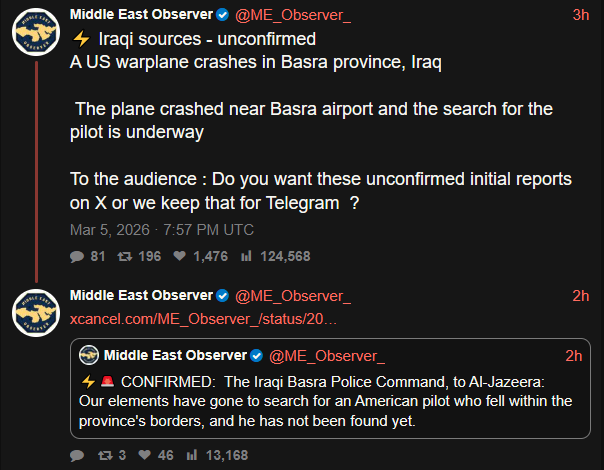The height and width of the screenshot is (470, 604).
Task: Click the first tweet's @ME_Observer_ handle
Action: (x=292, y=15)
